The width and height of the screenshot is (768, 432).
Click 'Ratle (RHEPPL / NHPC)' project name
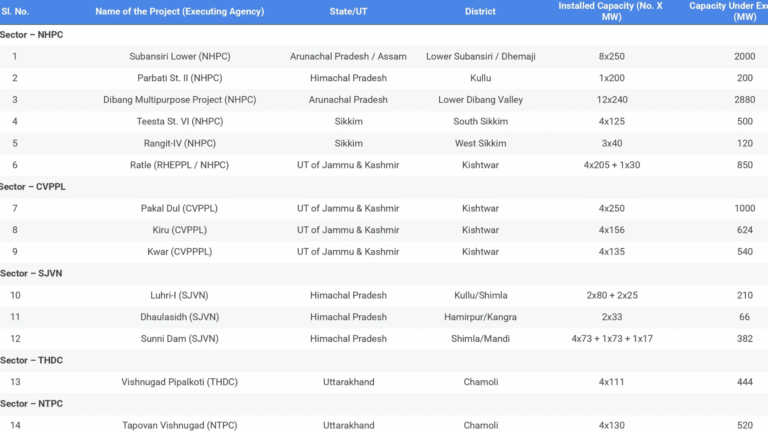pos(180,165)
